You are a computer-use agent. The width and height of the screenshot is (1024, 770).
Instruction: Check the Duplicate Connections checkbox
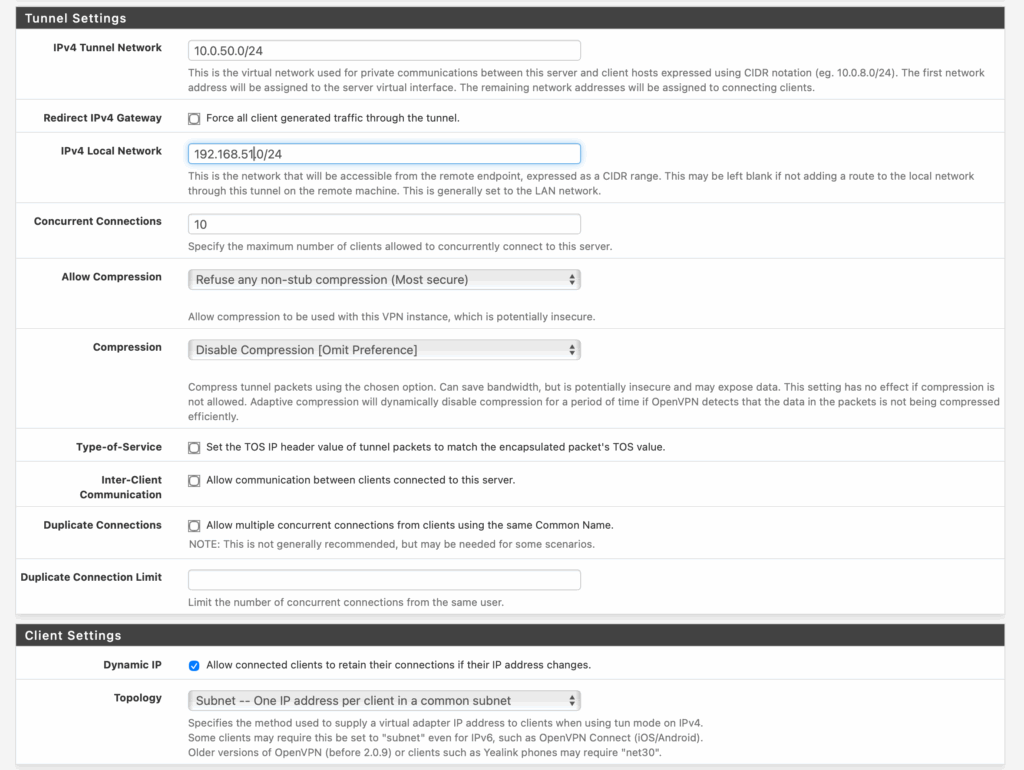tap(194, 526)
